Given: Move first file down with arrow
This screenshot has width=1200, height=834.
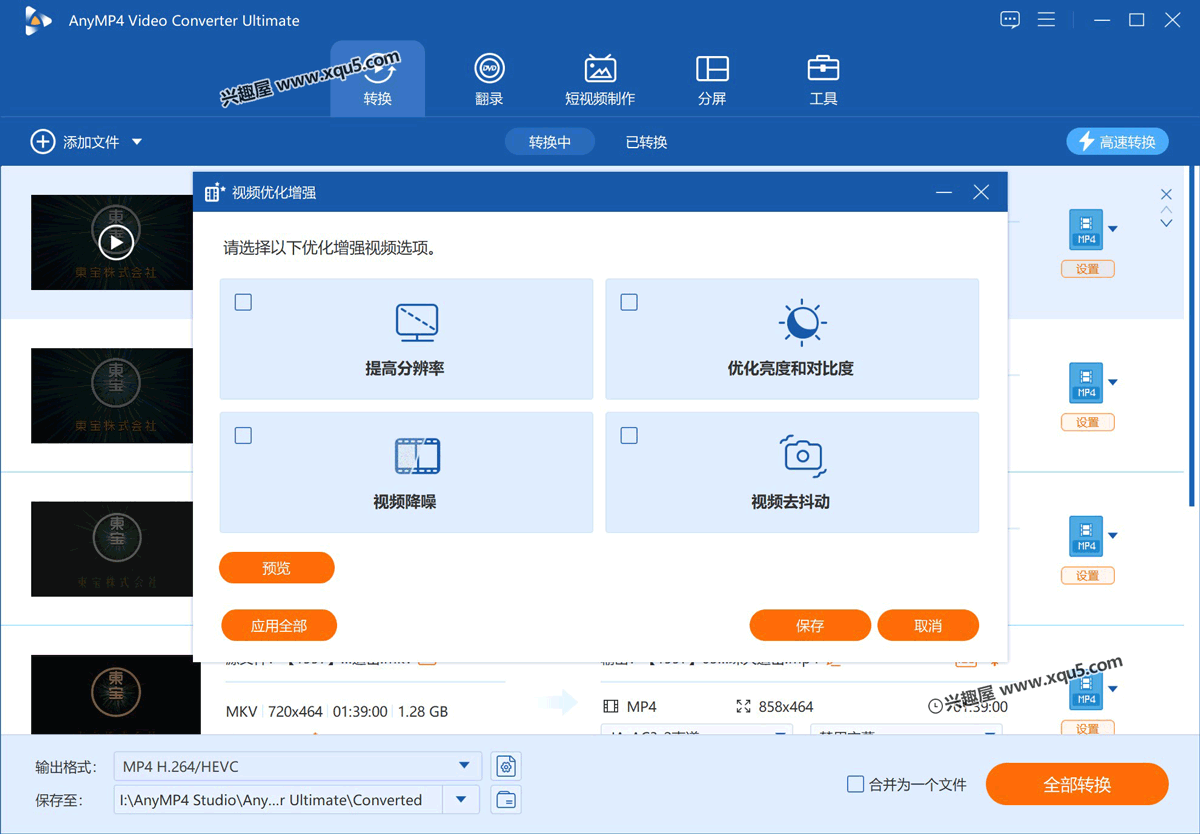Looking at the screenshot, I should point(1166,224).
